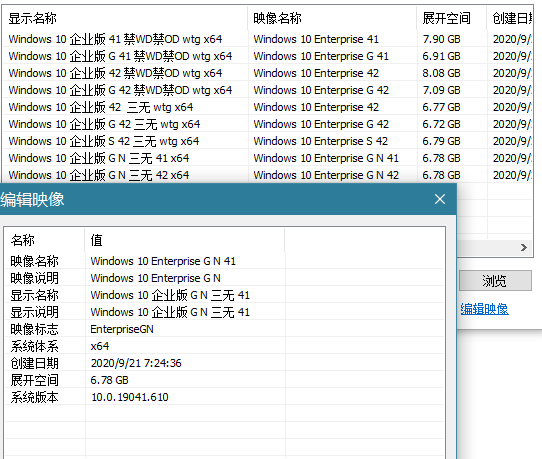Select the 创建日期 property row in dialog
Image resolution: width=542 pixels, height=459 pixels.
pyautogui.click(x=225, y=363)
